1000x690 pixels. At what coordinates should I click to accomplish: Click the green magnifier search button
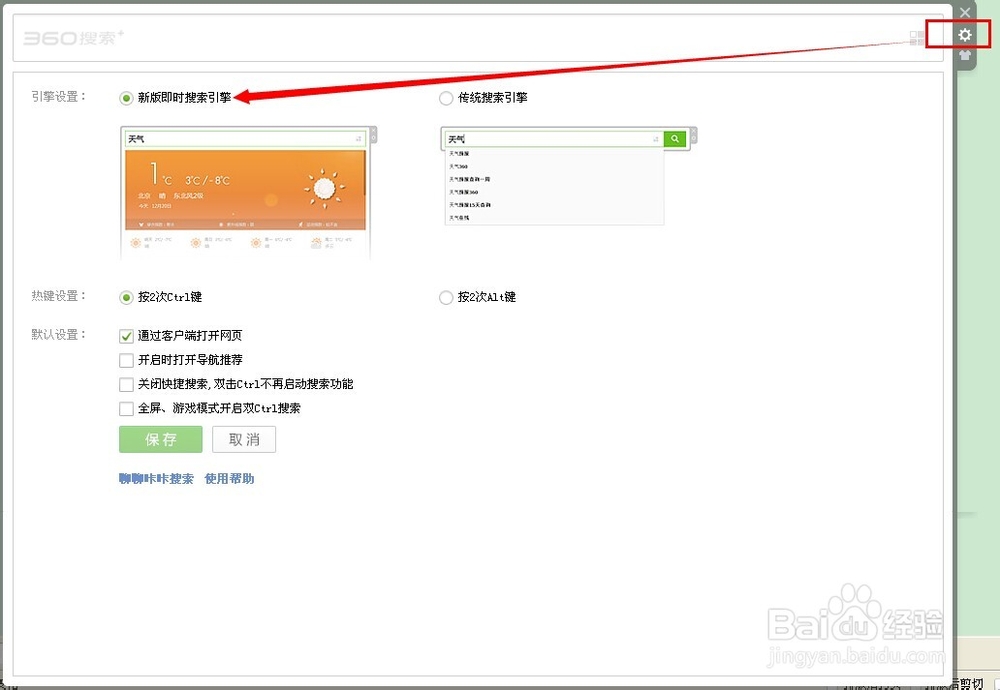click(674, 137)
